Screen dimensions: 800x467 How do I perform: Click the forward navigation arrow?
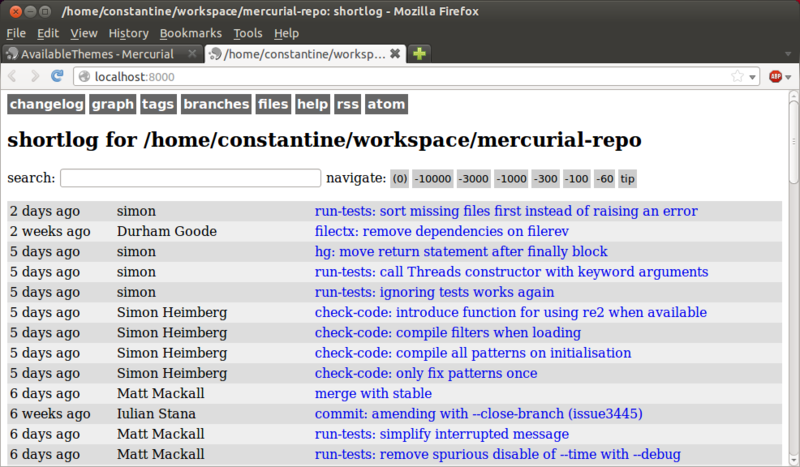coord(35,77)
